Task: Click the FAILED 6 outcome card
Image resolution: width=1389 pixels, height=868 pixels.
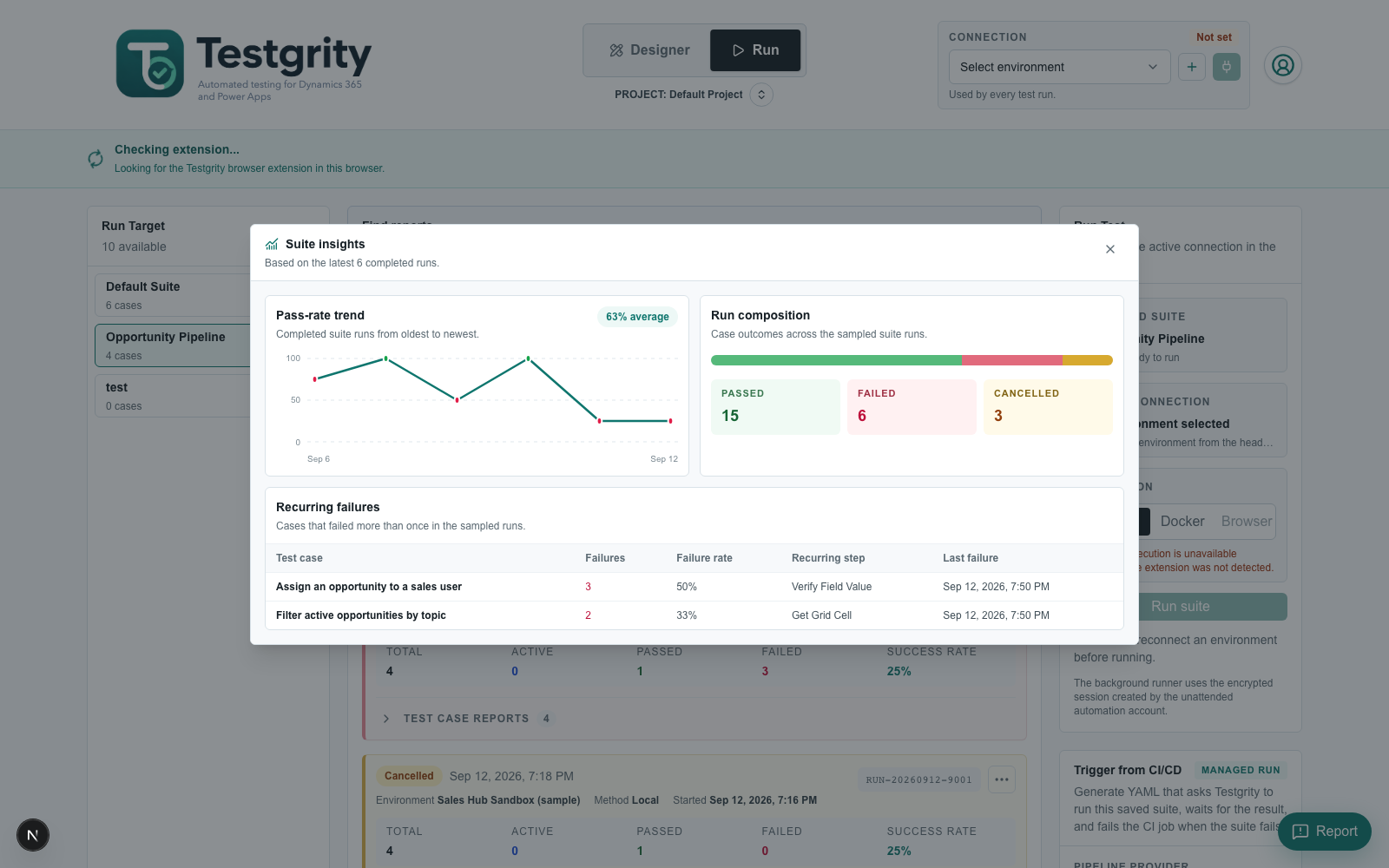Action: [912, 407]
